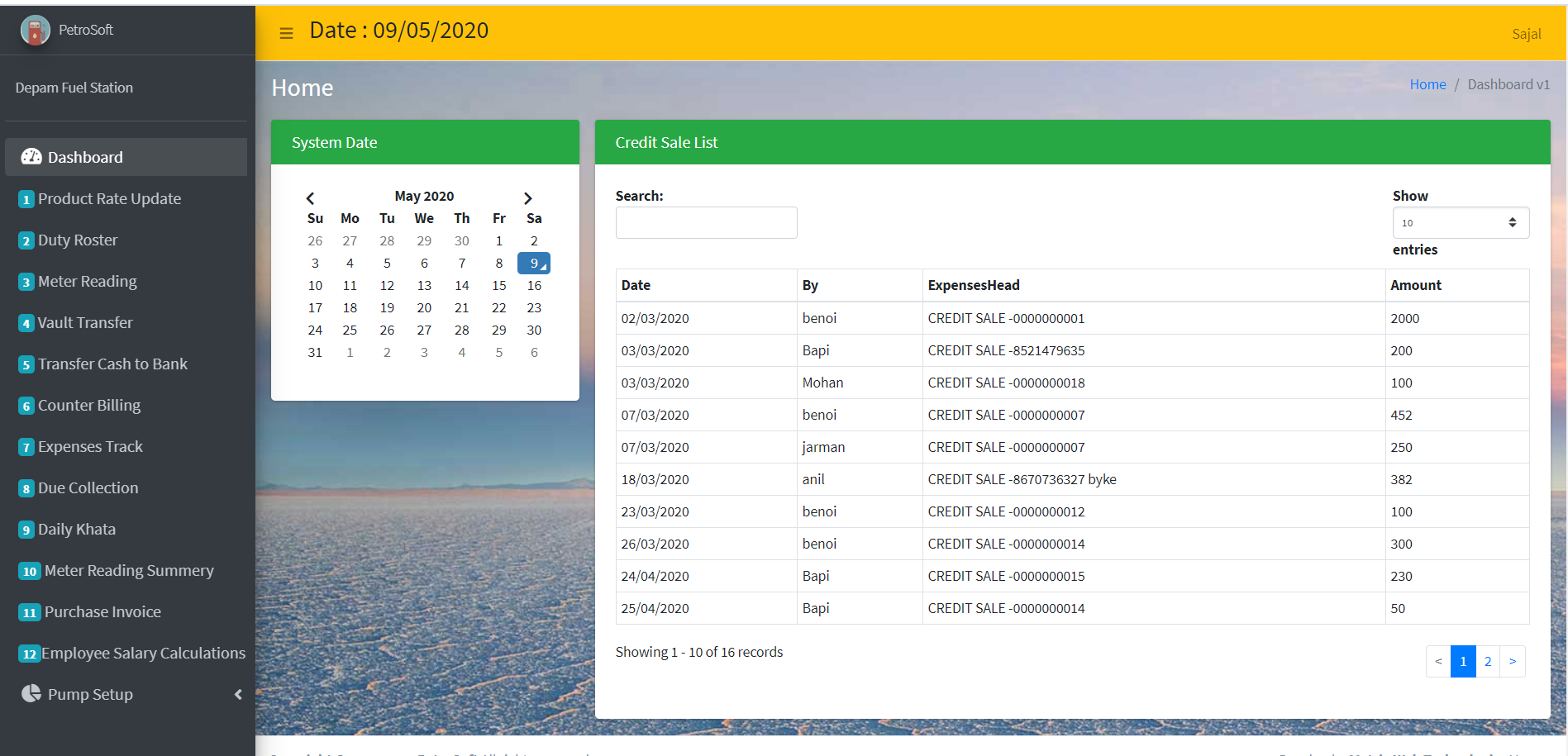Open Purchase Invoice in sidebar
The height and width of the screenshot is (756, 1568).
tap(102, 612)
